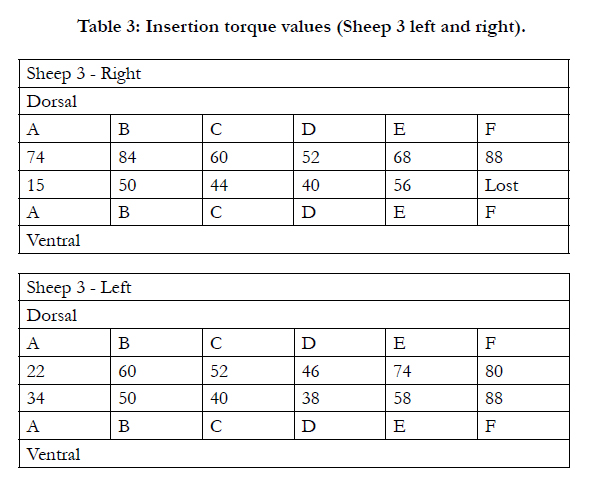
Task: Select the cell with value 46
Action: tap(340, 371)
